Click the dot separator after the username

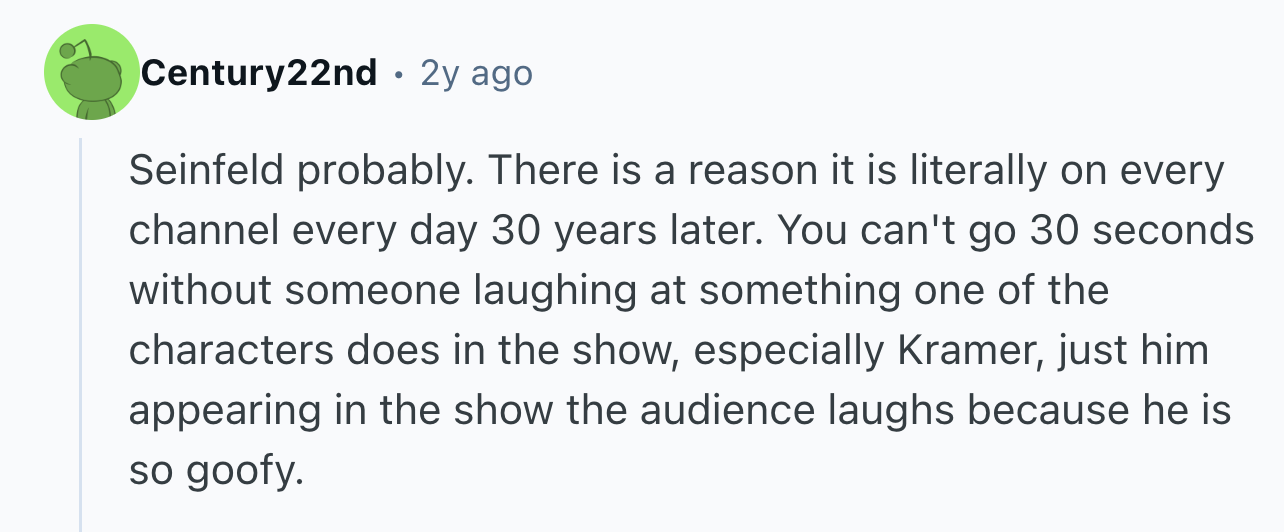click(x=399, y=74)
